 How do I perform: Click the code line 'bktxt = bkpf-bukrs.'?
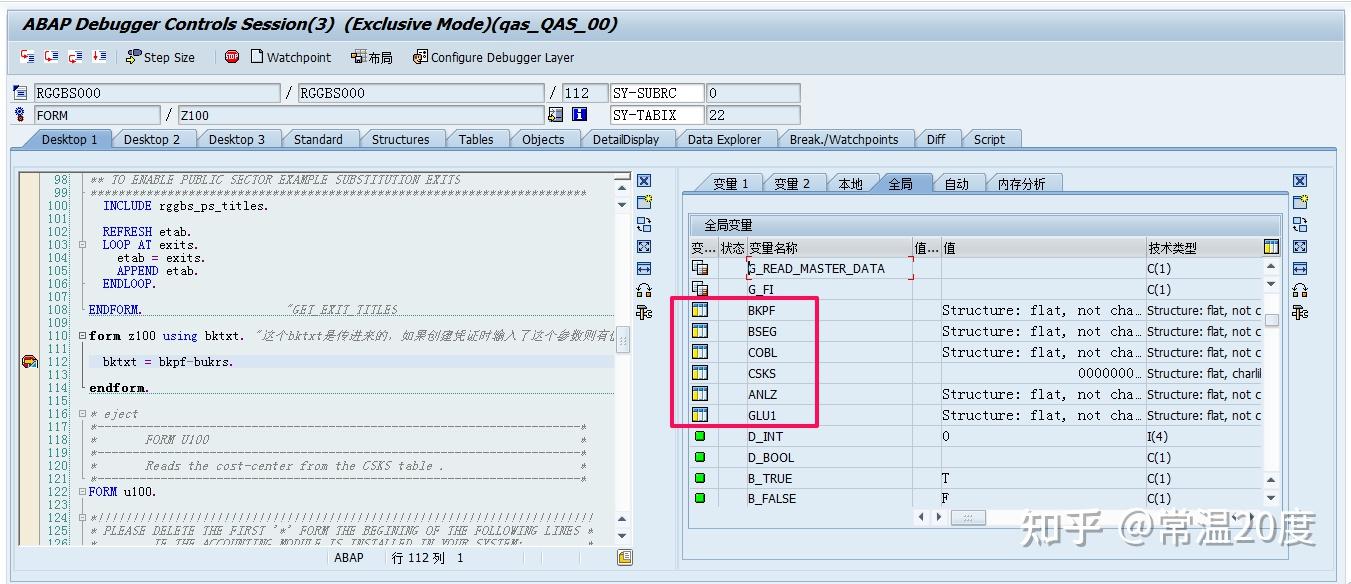point(168,362)
